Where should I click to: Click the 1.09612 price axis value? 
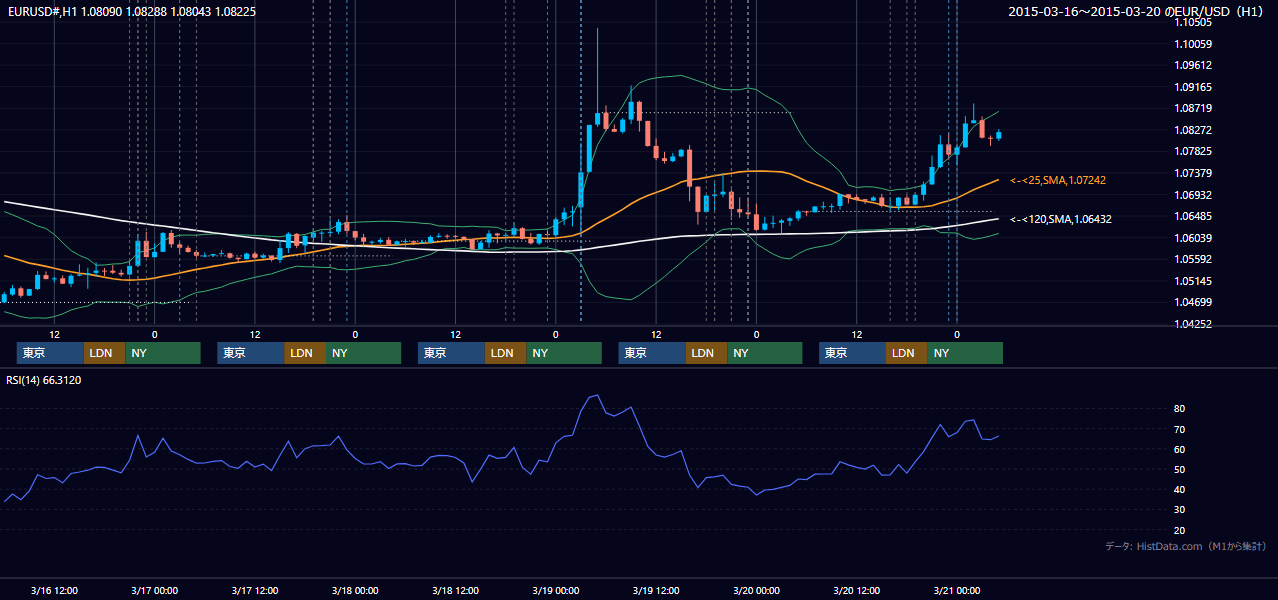[1194, 65]
